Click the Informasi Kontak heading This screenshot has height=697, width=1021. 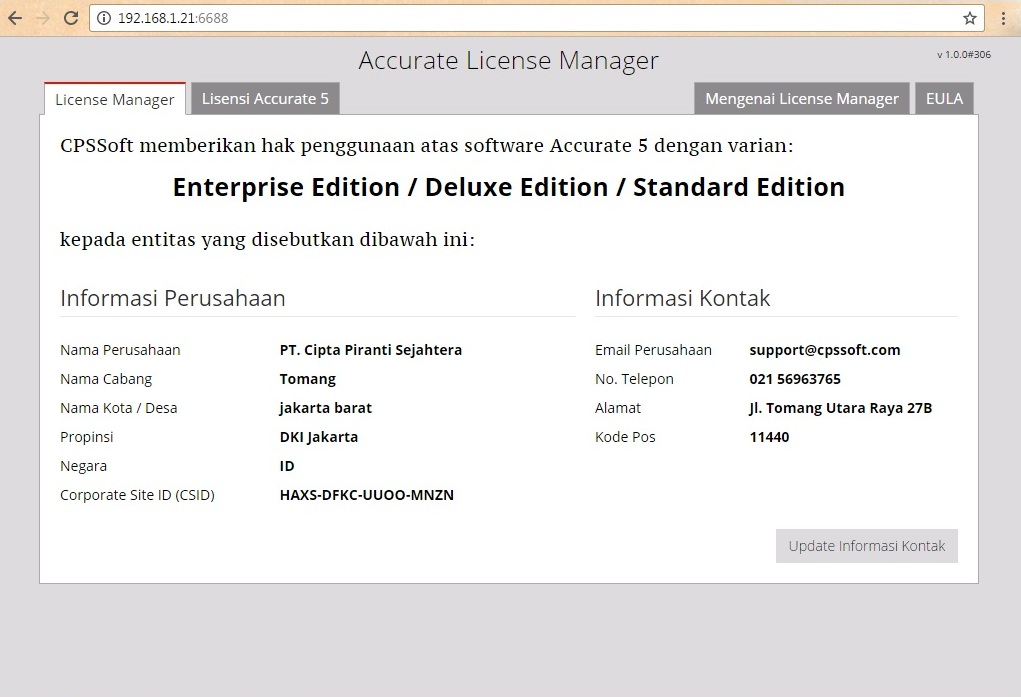683,297
